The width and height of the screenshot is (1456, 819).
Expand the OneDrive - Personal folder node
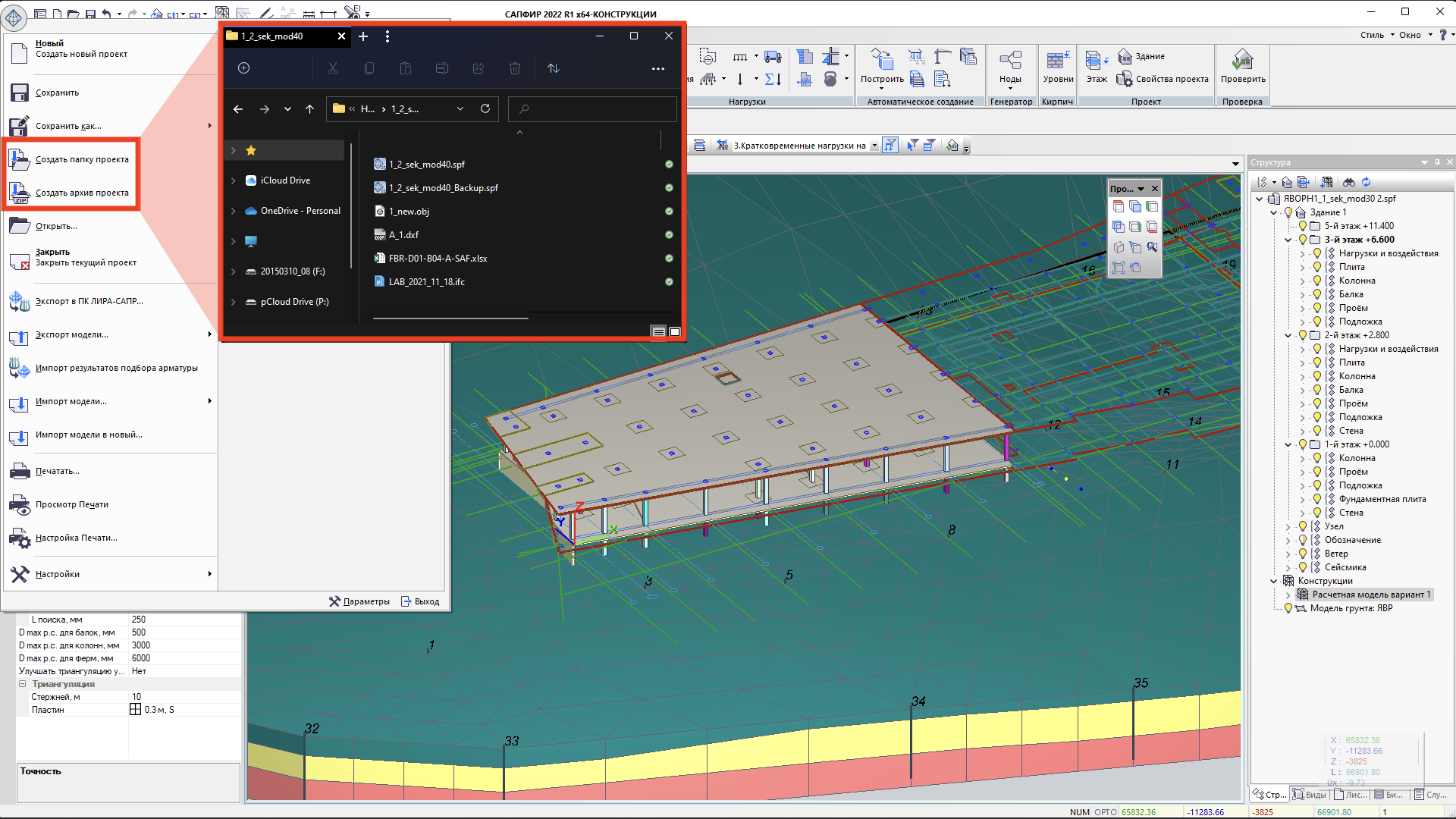[x=234, y=211]
